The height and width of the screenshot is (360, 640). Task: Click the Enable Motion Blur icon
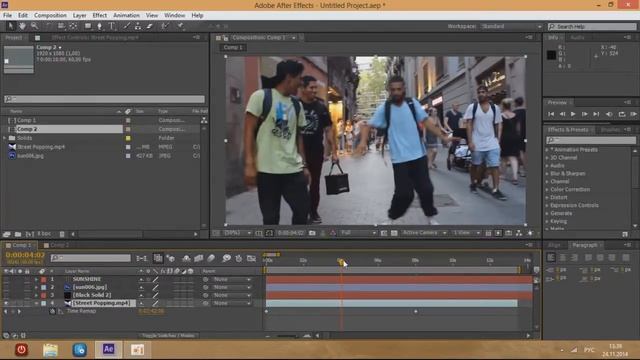pyautogui.click(x=211, y=258)
